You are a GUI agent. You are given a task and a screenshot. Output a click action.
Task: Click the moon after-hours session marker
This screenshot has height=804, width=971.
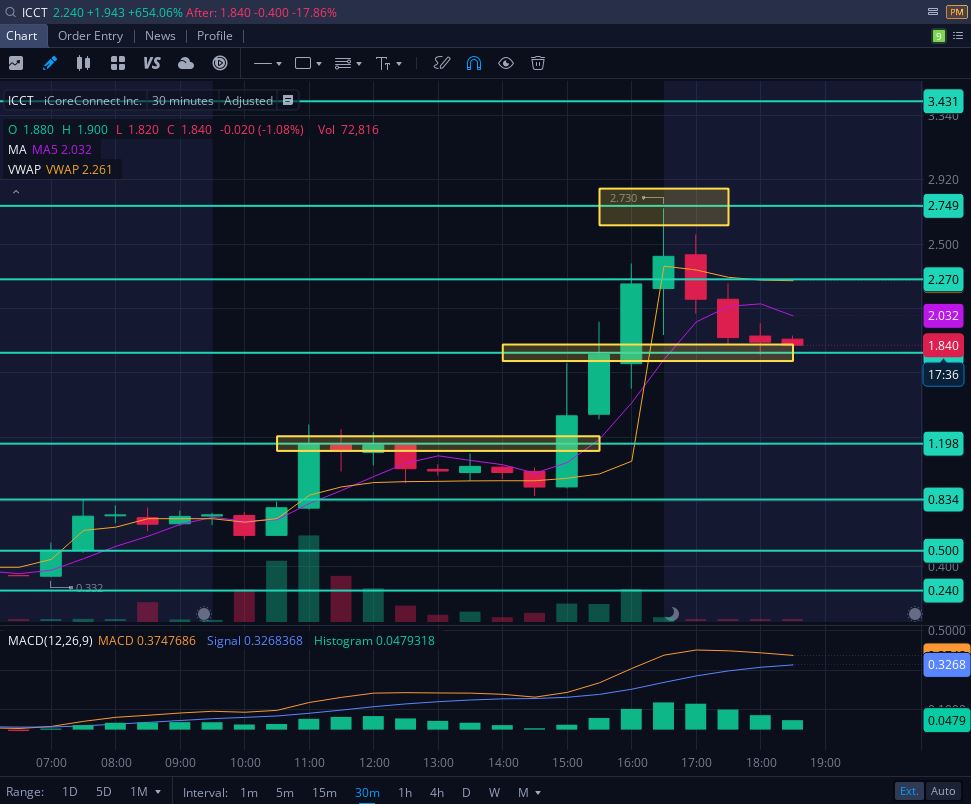point(672,614)
